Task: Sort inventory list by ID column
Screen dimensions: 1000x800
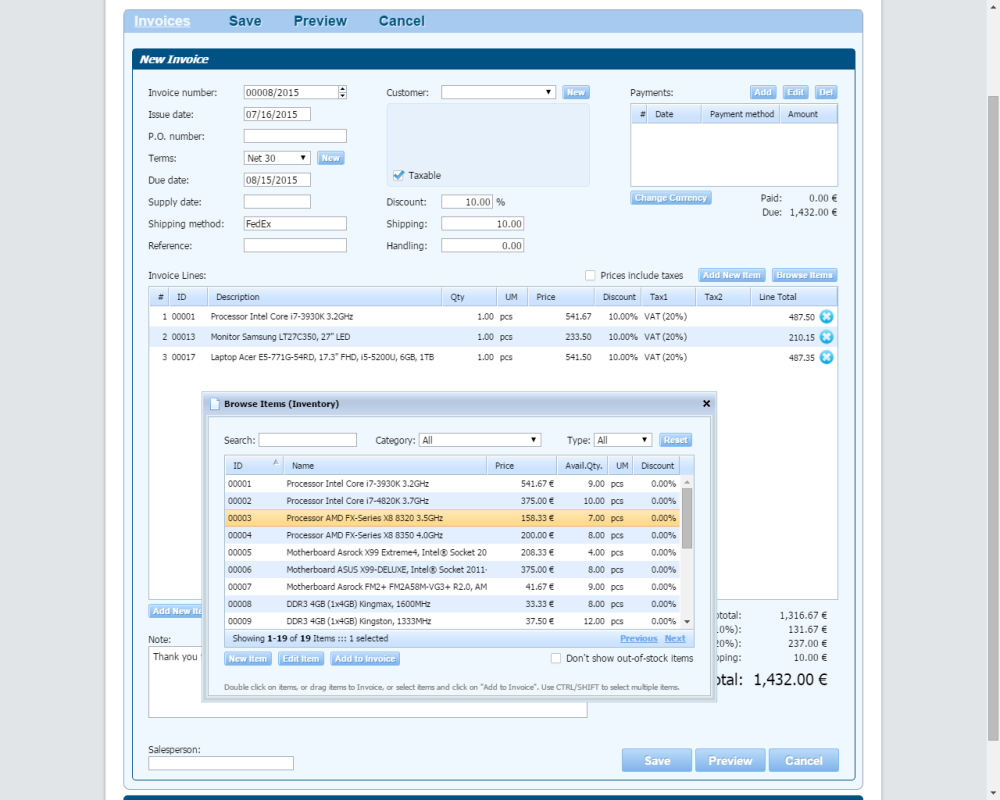Action: pyautogui.click(x=254, y=466)
